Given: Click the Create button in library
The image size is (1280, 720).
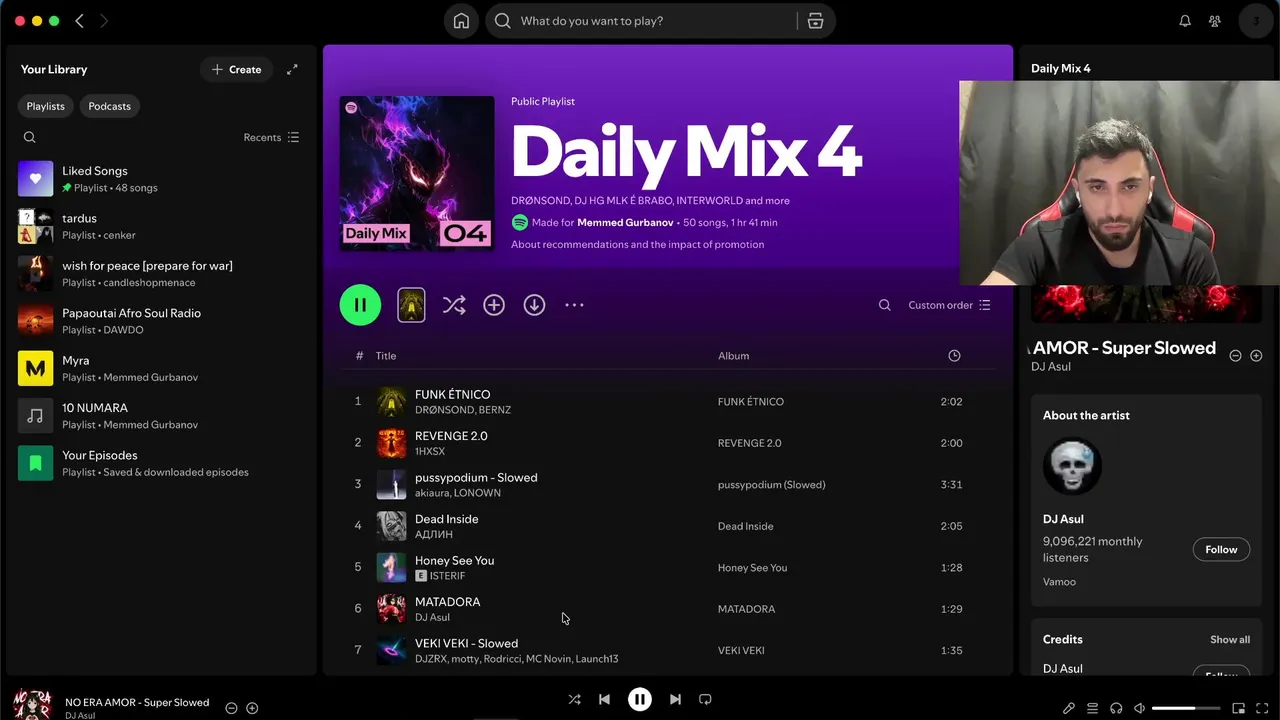Looking at the screenshot, I should (x=236, y=69).
